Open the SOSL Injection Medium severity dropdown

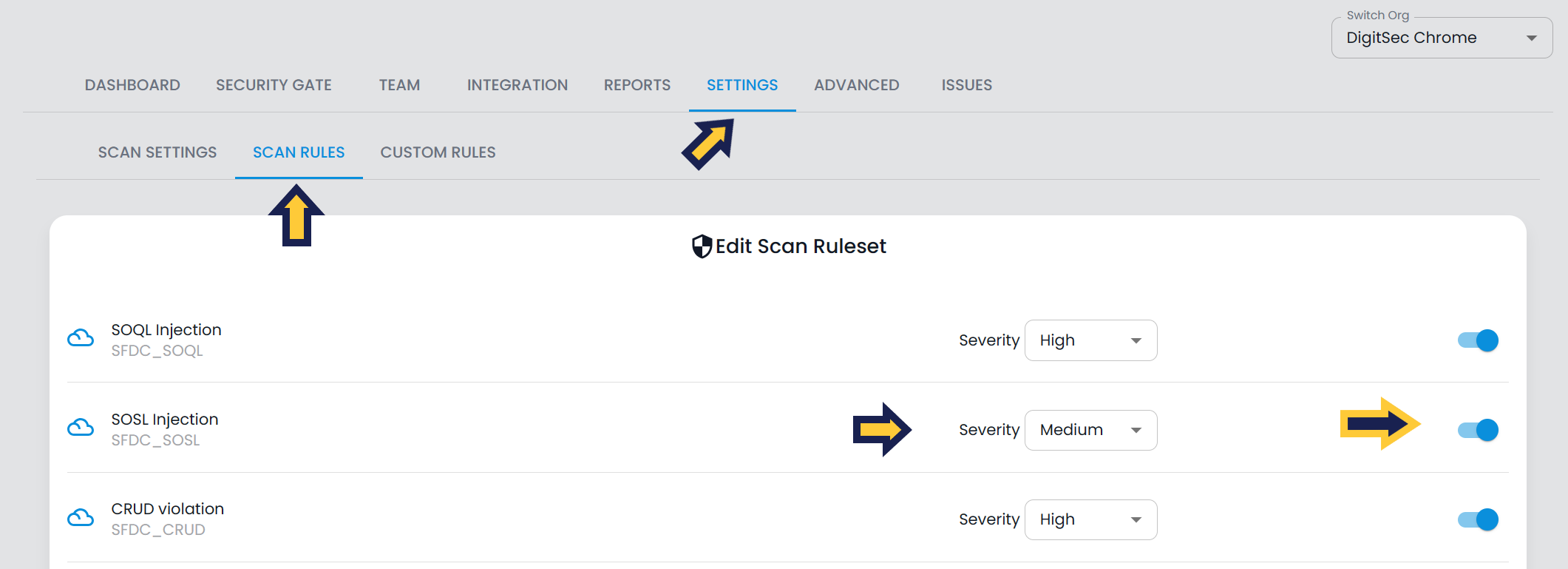[x=1091, y=430]
